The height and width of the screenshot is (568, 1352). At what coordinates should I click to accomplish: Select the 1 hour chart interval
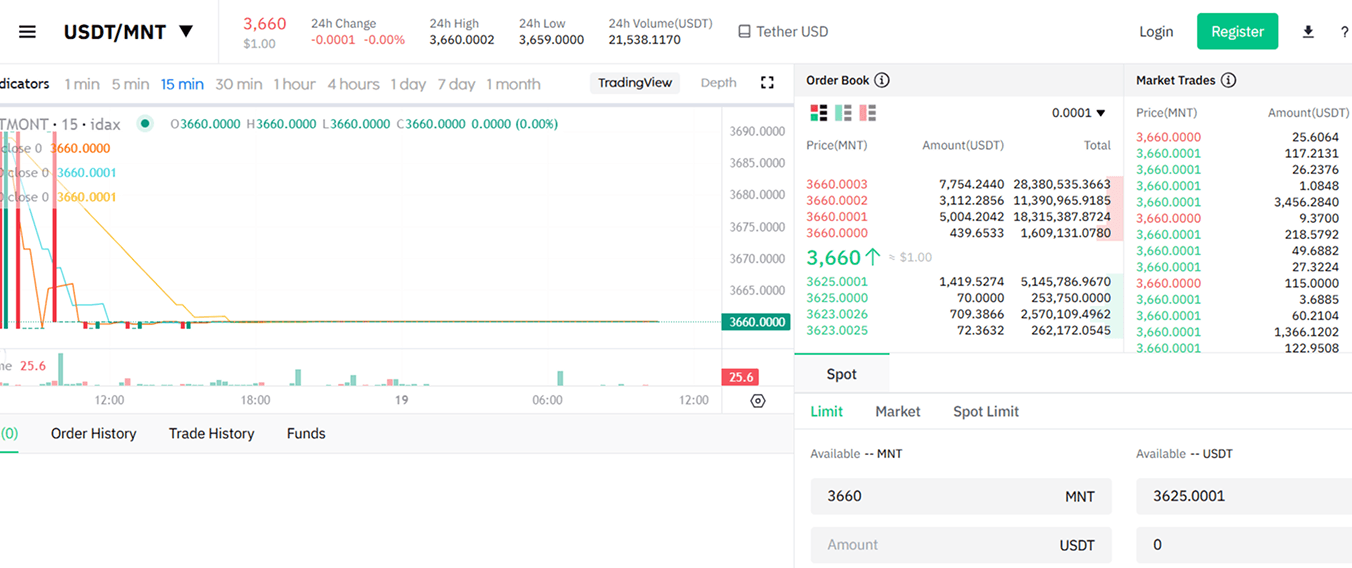pos(294,84)
